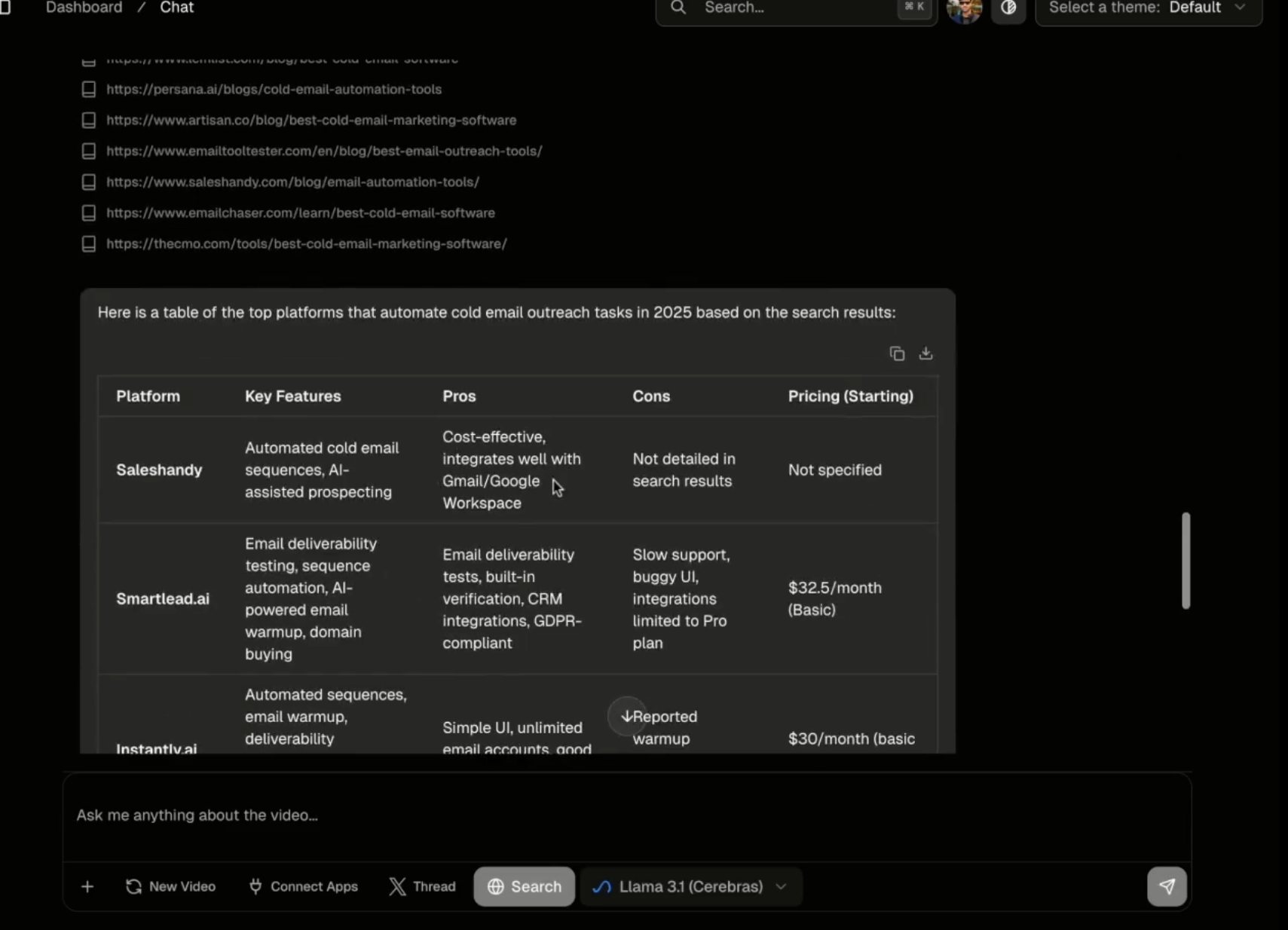Open persana.ai cold-email-automation-tools link
This screenshot has height=930, width=1288.
click(x=274, y=89)
